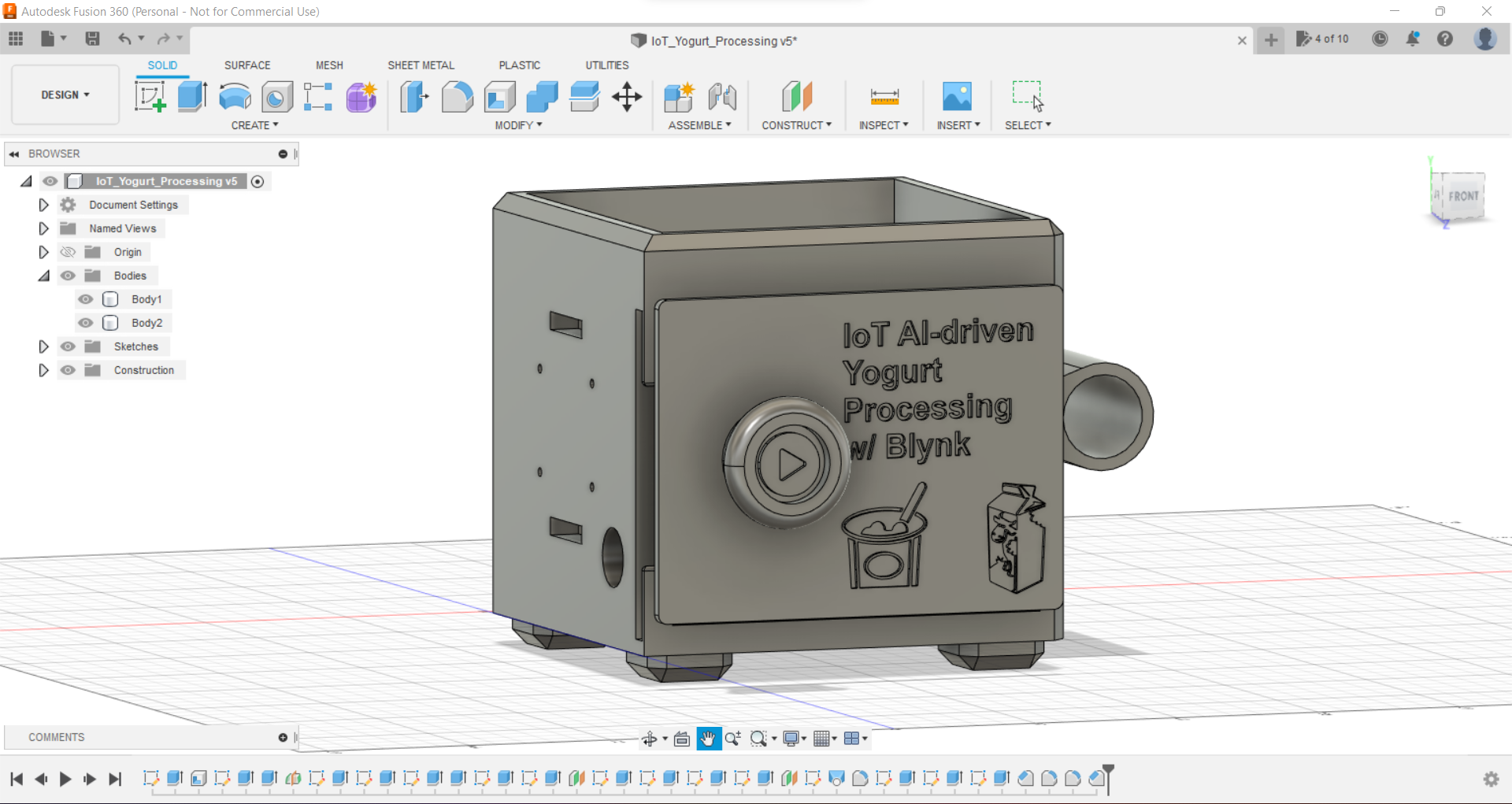Open the CONSTRUCT dropdown menu

click(x=796, y=125)
